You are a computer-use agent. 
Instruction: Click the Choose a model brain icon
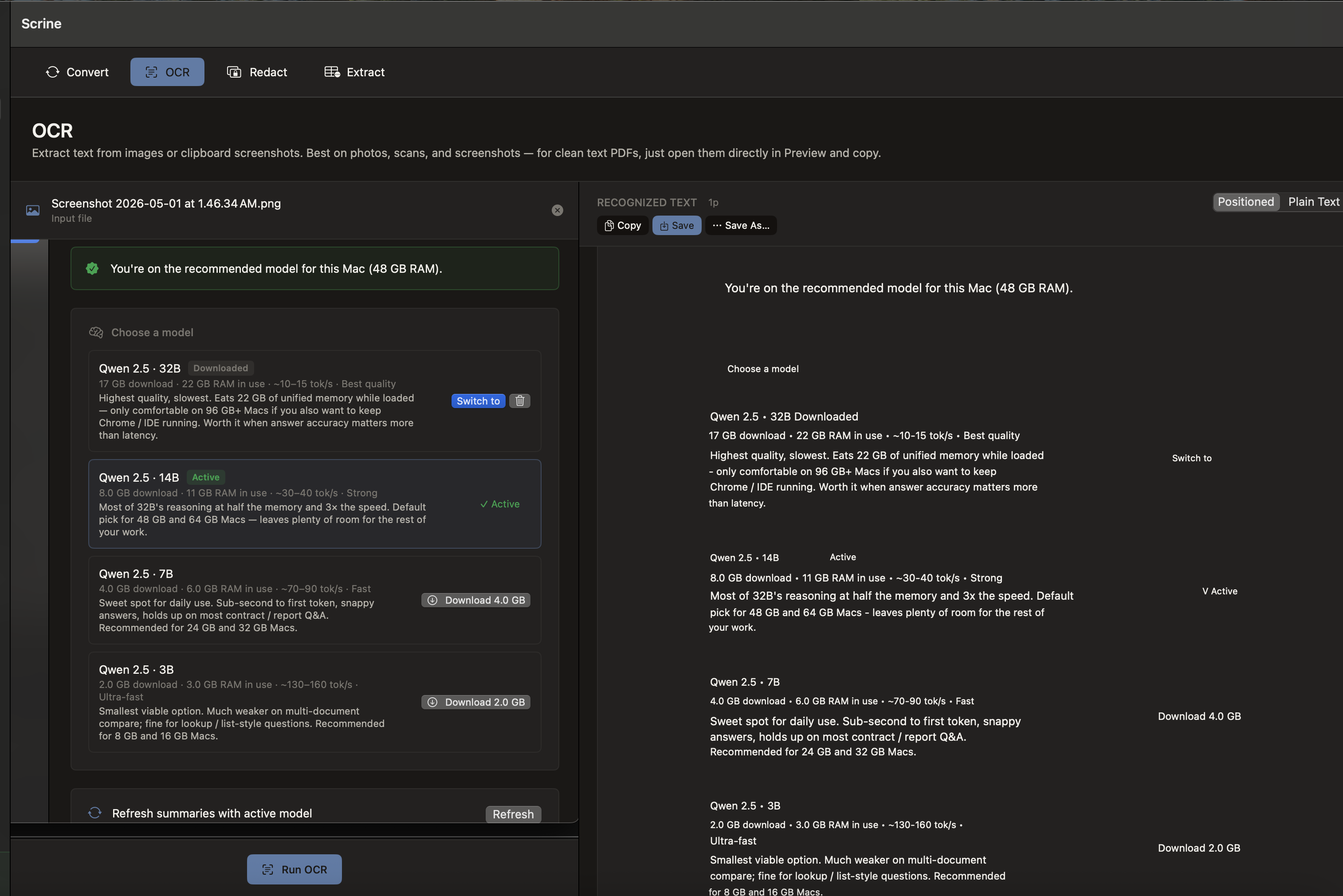point(96,333)
